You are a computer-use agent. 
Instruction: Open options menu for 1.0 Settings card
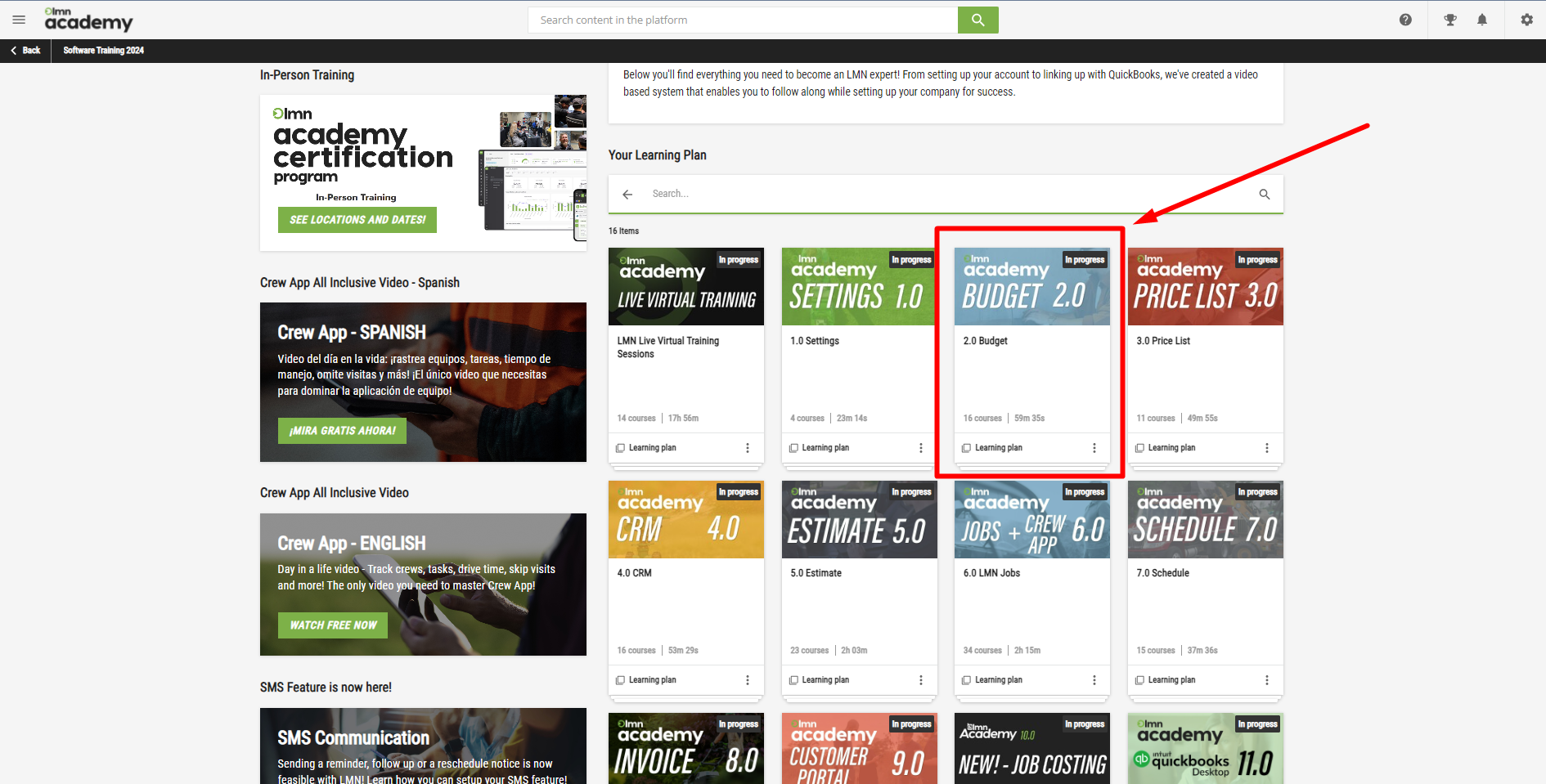click(x=920, y=448)
